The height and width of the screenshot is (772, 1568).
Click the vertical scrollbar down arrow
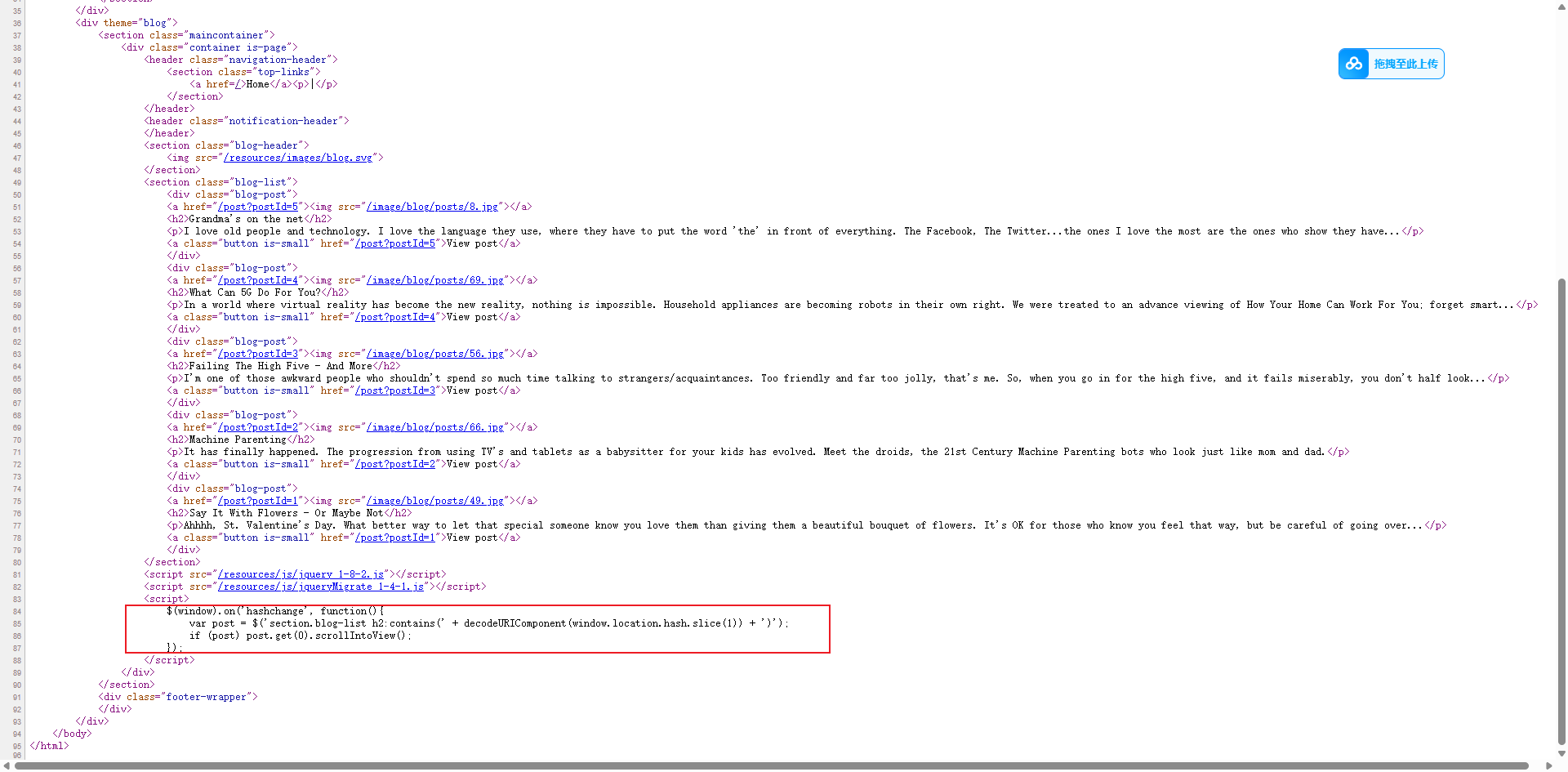[1561, 754]
